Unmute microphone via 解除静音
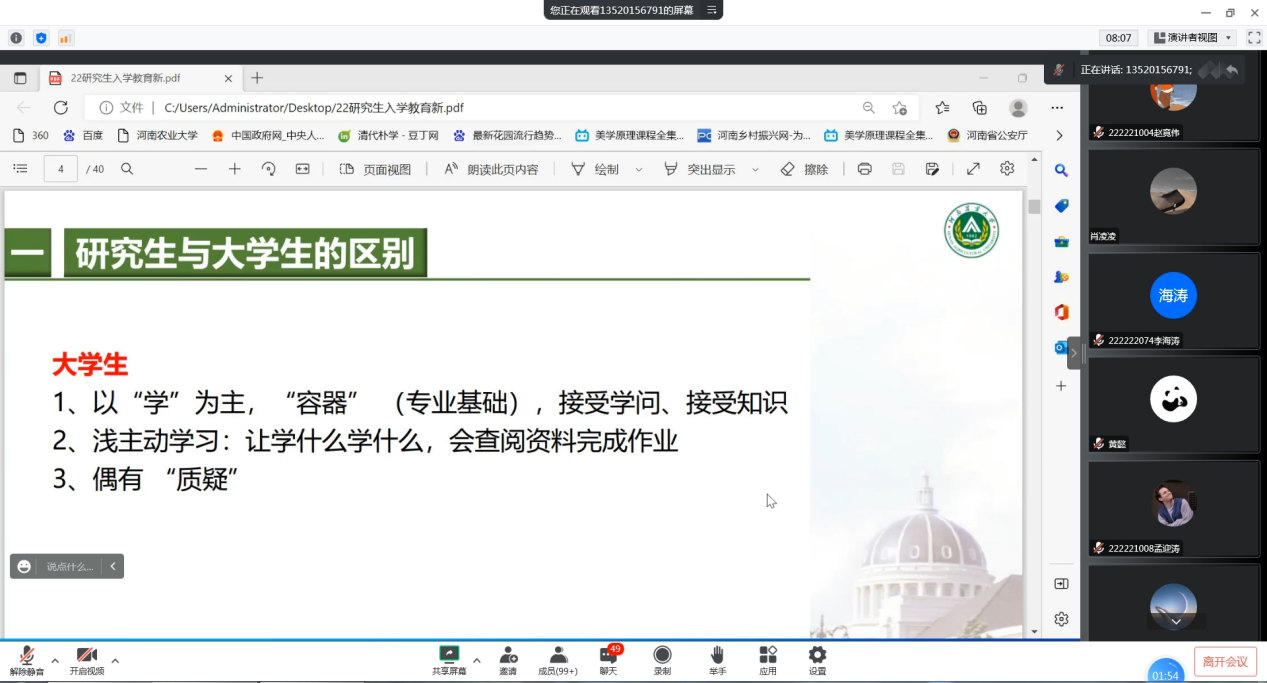The image size is (1267, 683). 27,657
